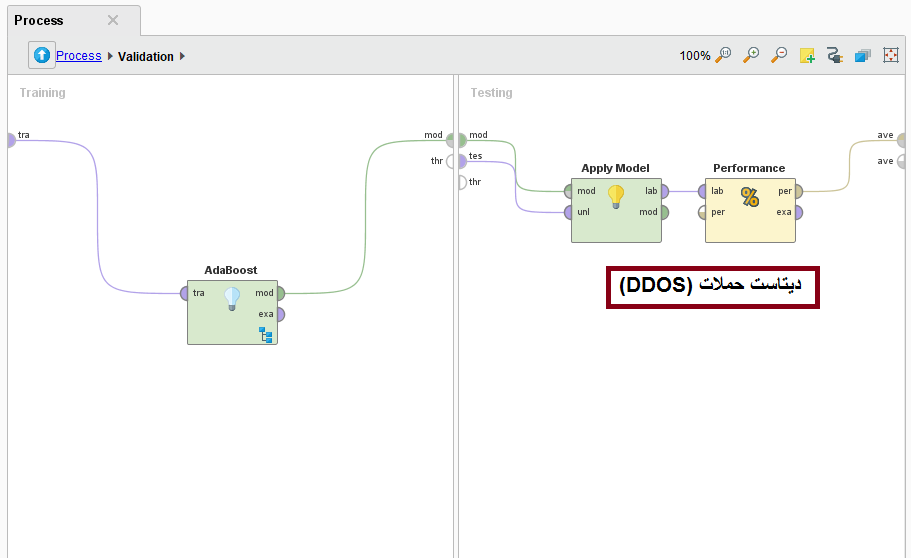
Task: Click the DDOS dataset note box
Action: click(x=712, y=287)
